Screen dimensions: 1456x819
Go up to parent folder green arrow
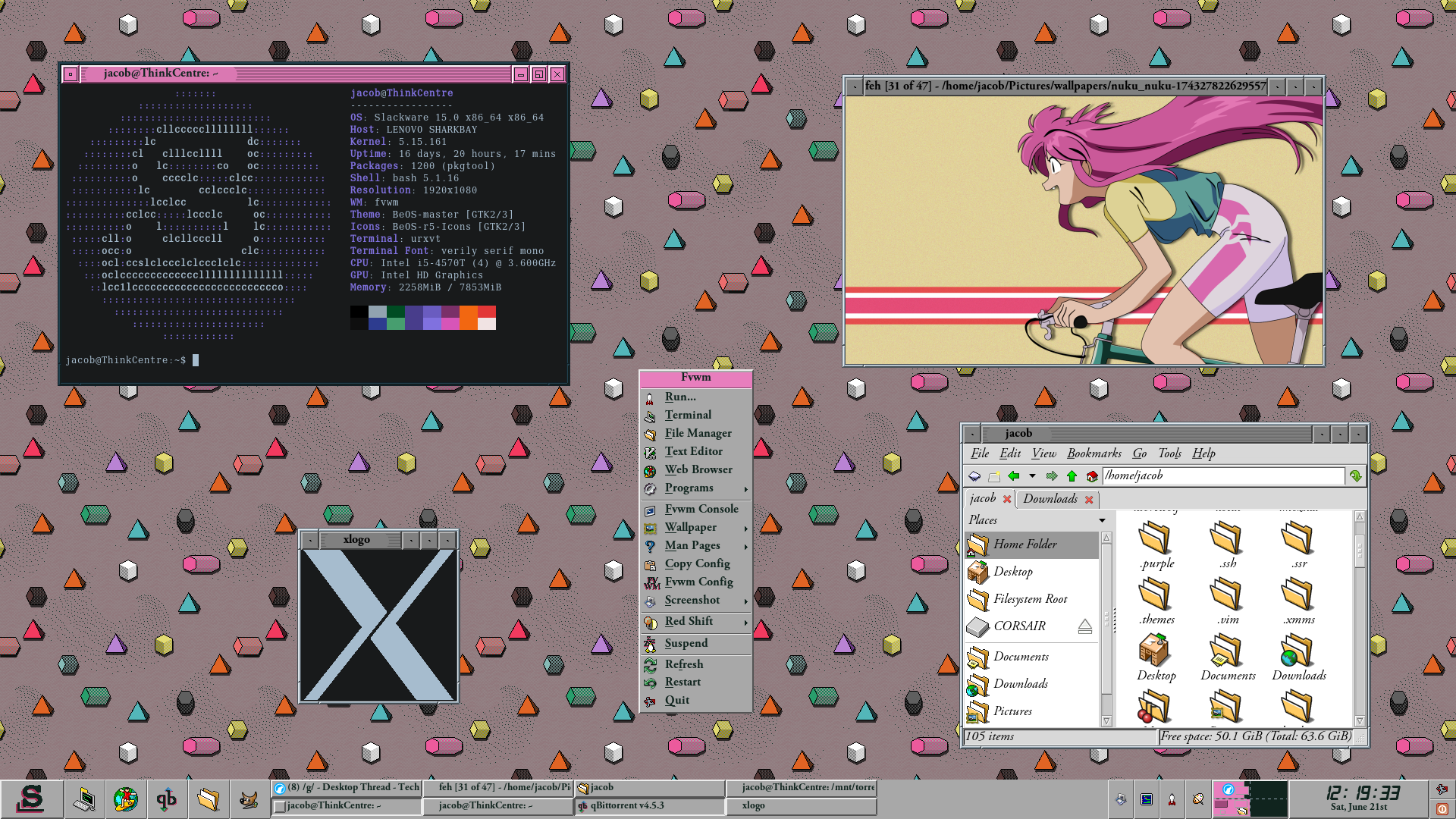point(1072,476)
